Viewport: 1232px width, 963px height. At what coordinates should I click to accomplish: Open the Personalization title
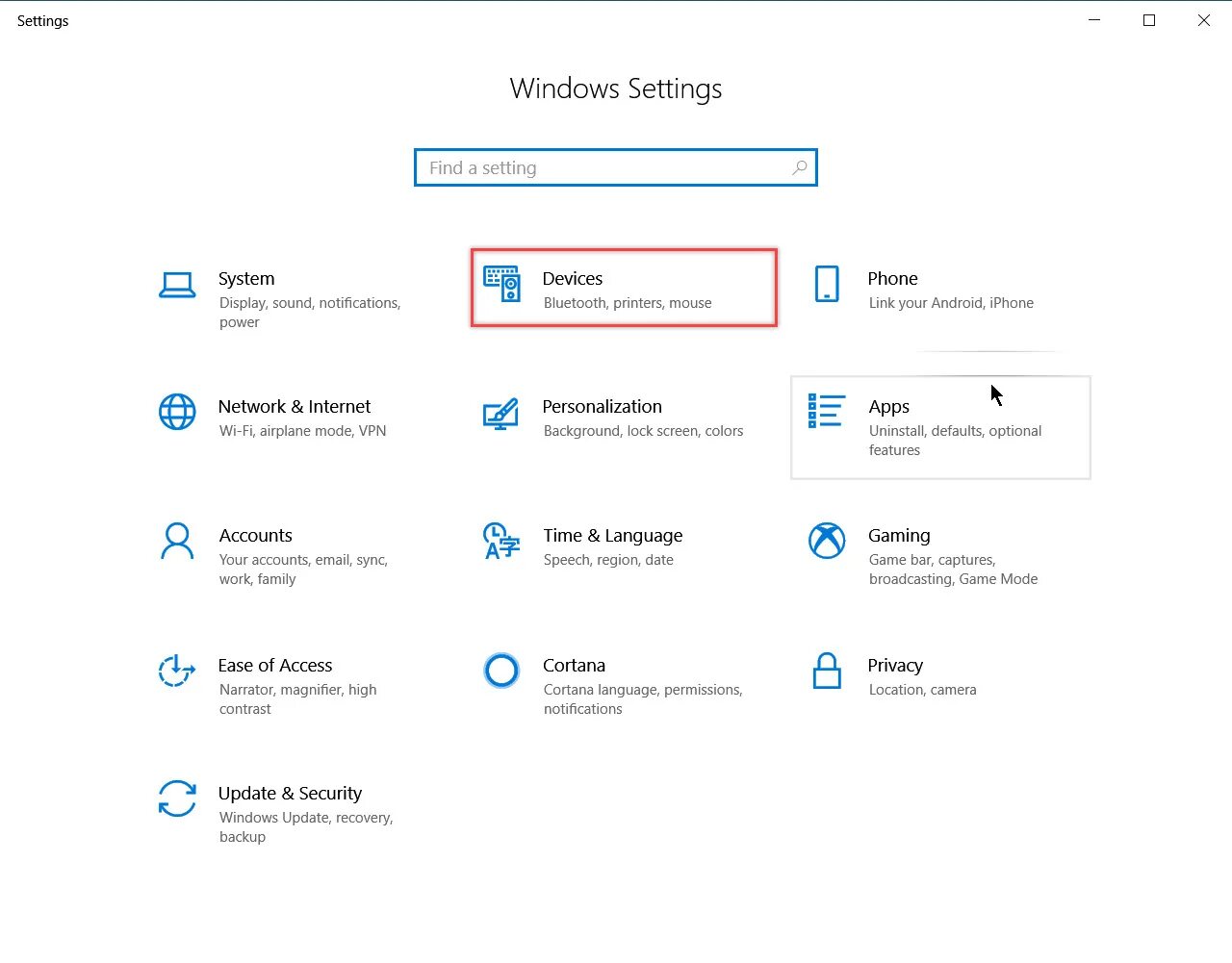603,406
